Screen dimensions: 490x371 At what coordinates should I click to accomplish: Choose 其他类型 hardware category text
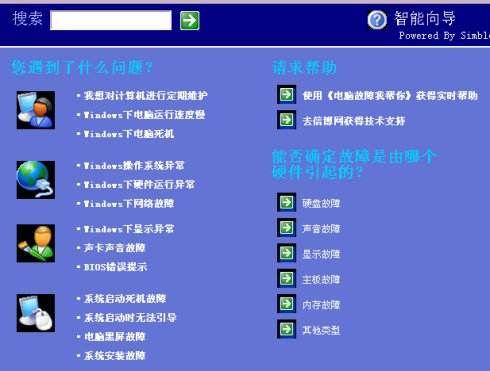pyautogui.click(x=321, y=330)
